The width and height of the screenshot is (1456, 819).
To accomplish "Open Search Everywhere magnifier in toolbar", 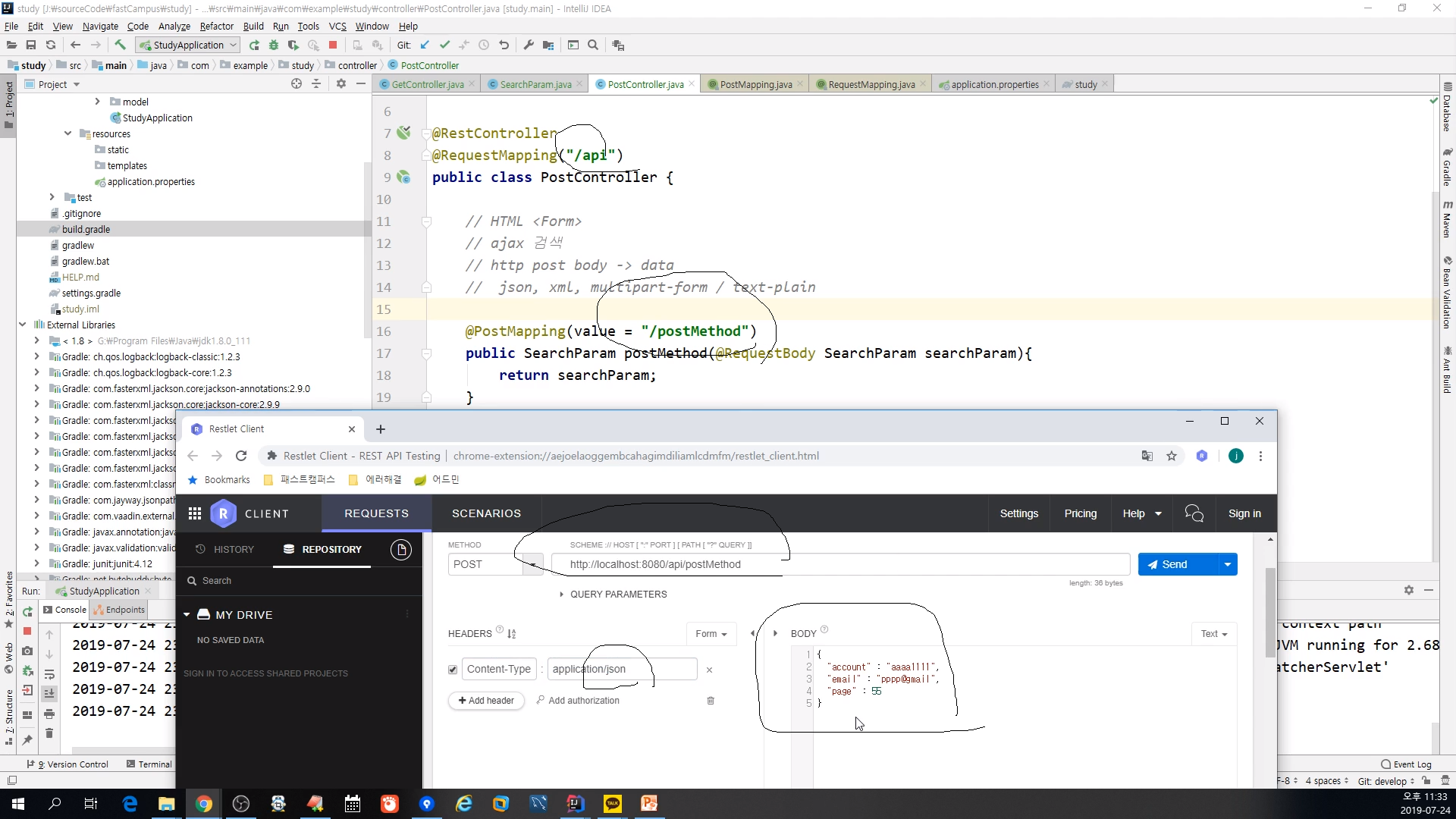I will [x=593, y=45].
